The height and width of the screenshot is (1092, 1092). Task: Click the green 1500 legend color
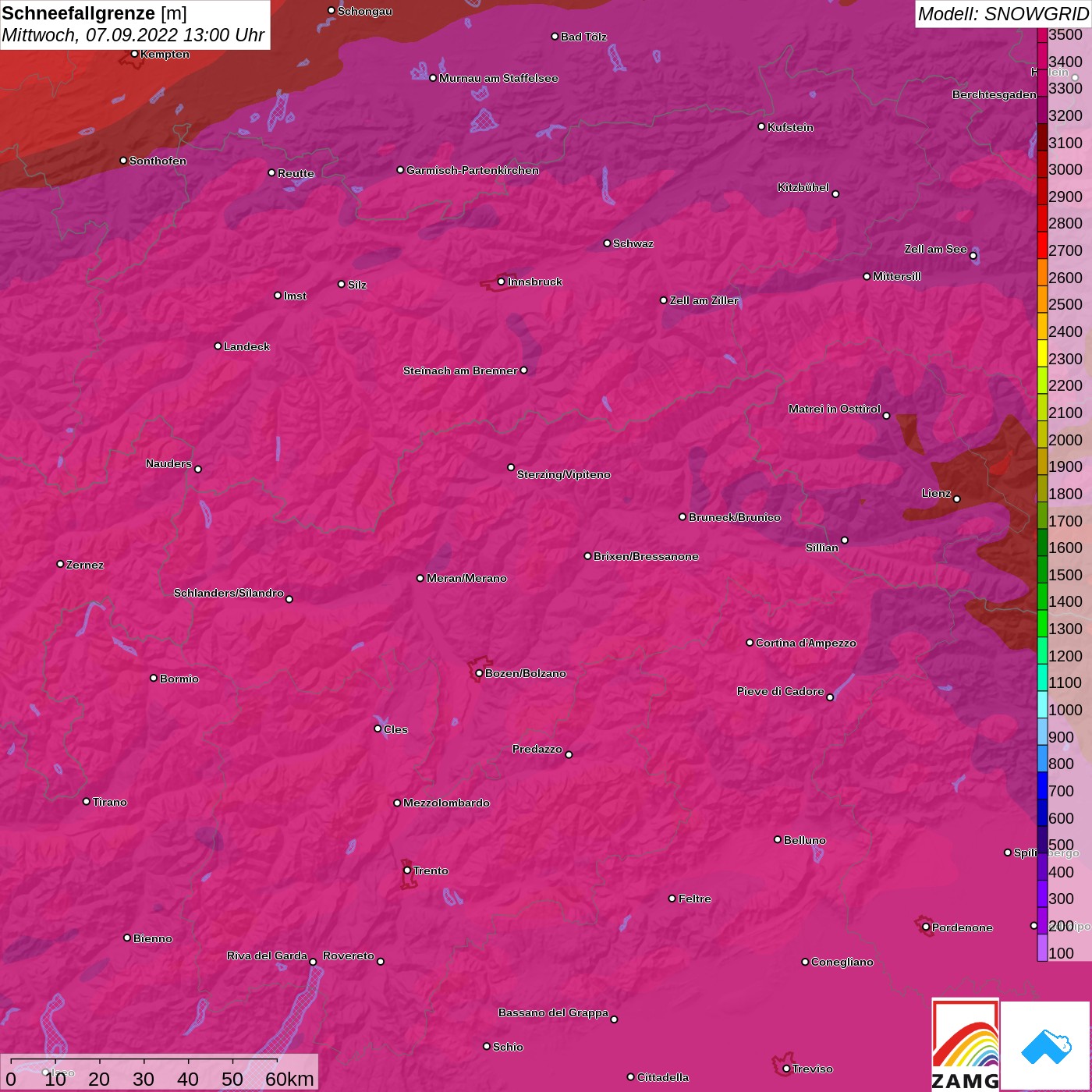[1042, 575]
